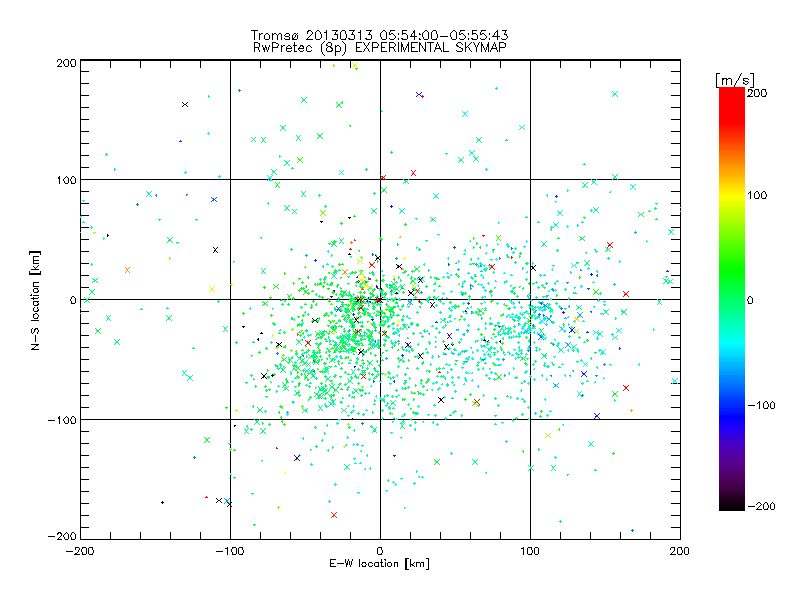This screenshot has height=600, width=800.
Task: Pick the yellow band of the color bar
Action: pos(732,196)
